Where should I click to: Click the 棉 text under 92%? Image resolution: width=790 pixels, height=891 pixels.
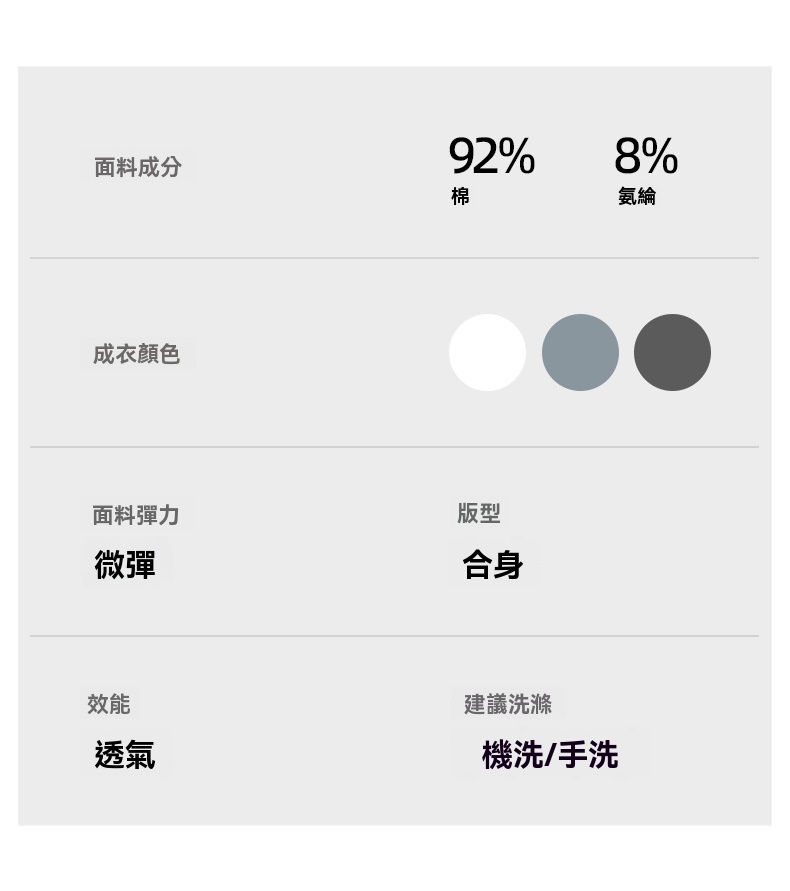[460, 197]
